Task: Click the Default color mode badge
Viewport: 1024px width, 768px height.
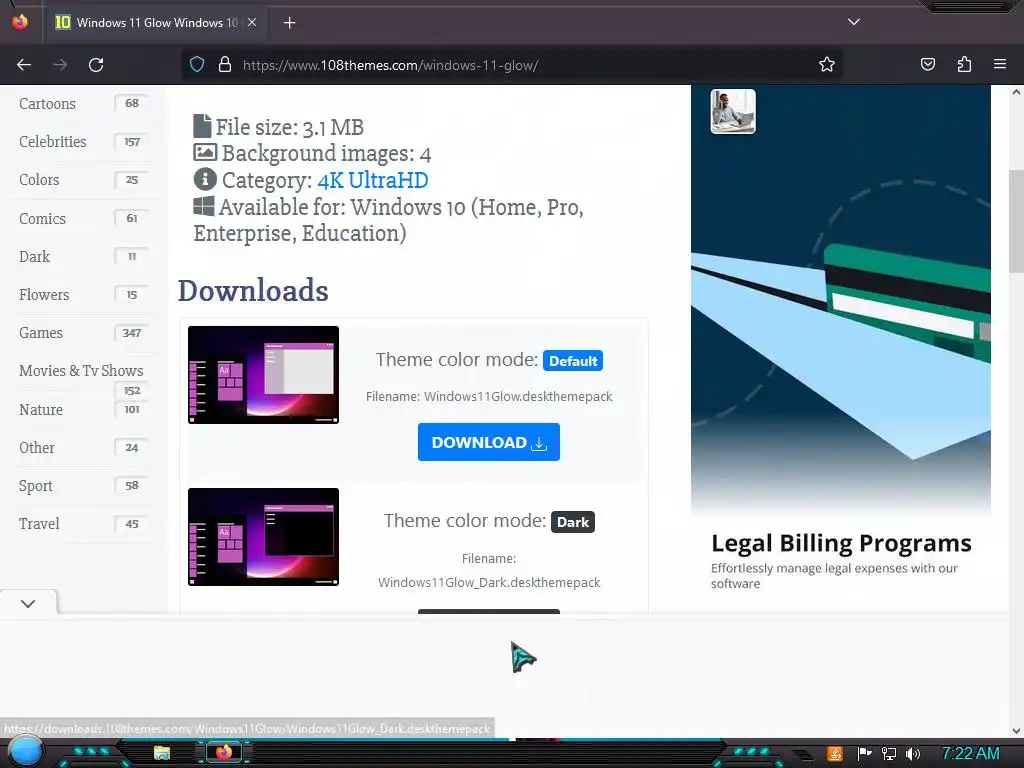Action: 573,360
